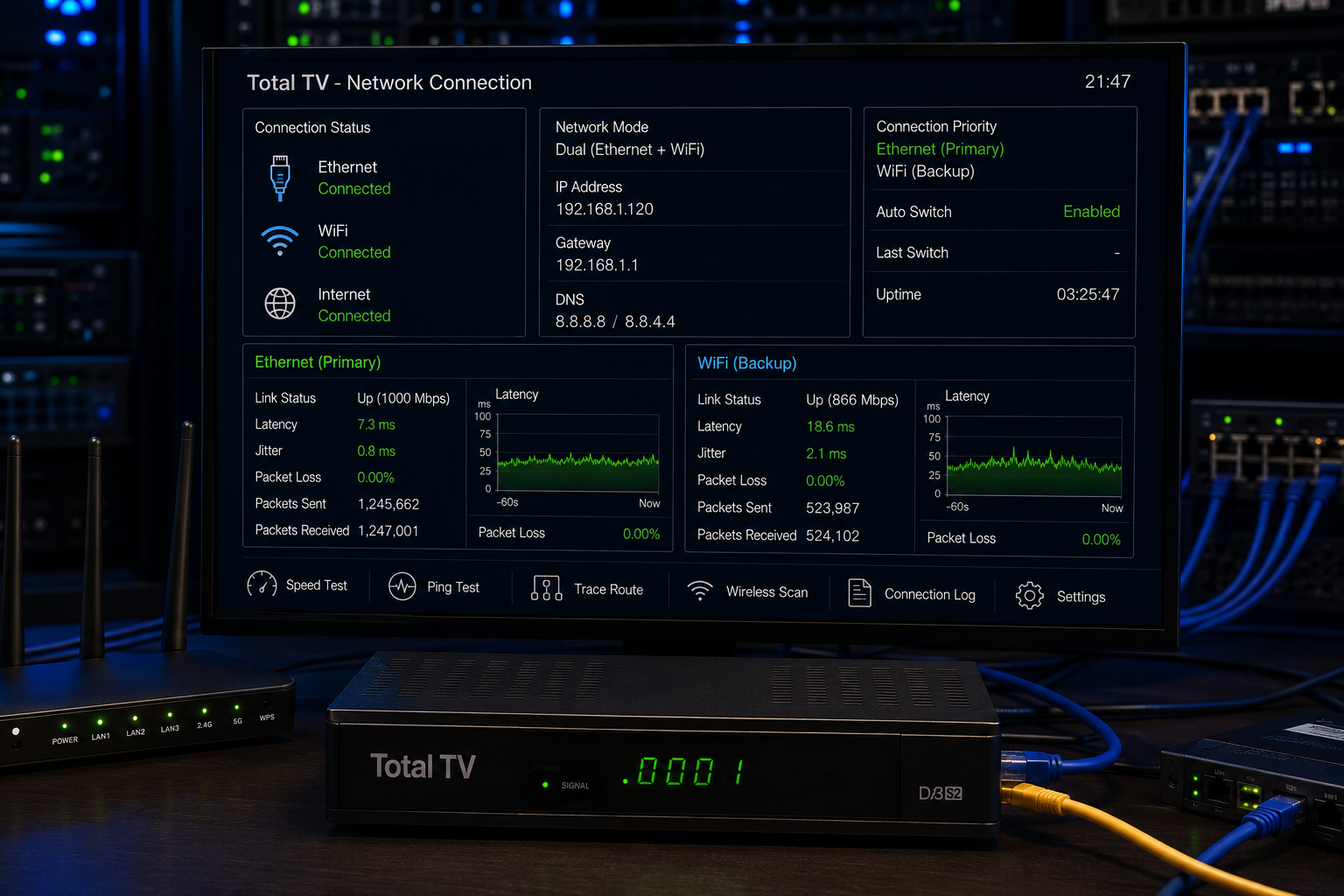Click the Speed Test gauge icon

point(262,584)
